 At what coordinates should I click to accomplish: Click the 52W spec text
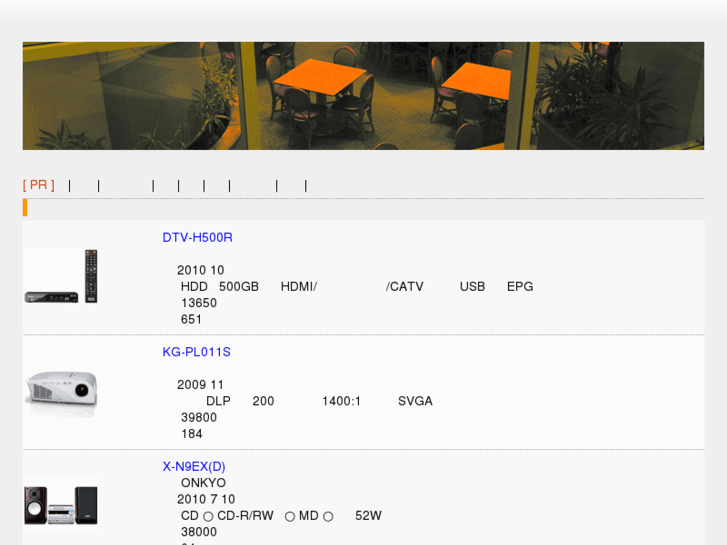pyautogui.click(x=368, y=515)
